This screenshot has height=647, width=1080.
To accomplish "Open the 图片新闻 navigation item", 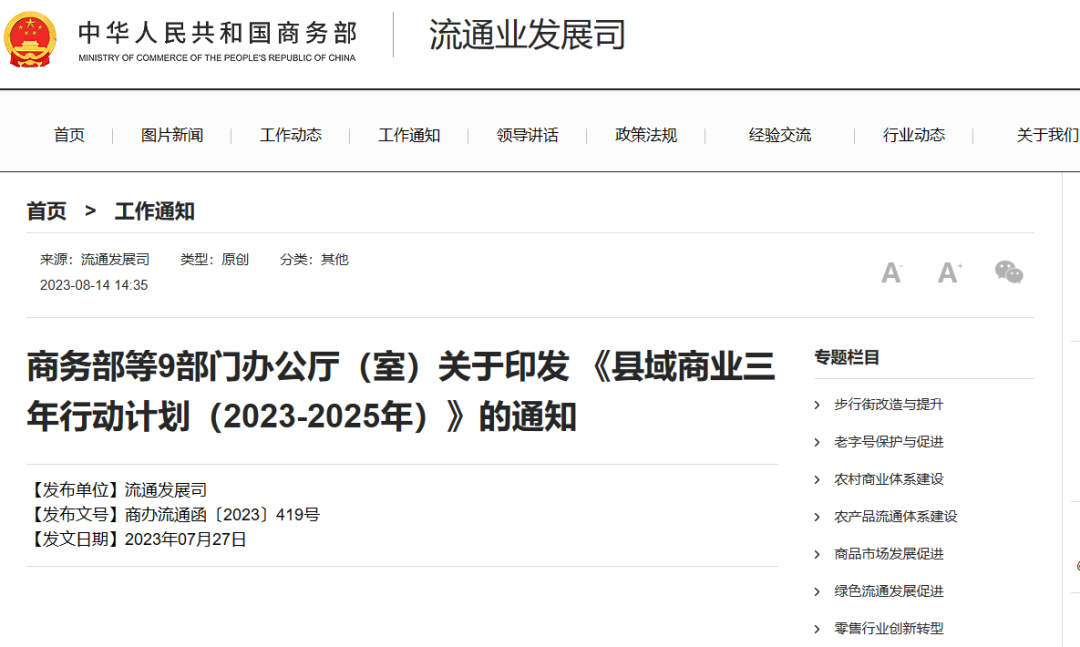I will click(x=172, y=135).
